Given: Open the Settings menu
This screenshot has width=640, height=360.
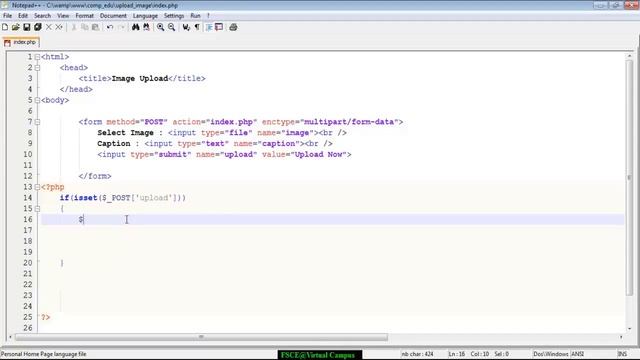Looking at the screenshot, I should click(x=174, y=16).
